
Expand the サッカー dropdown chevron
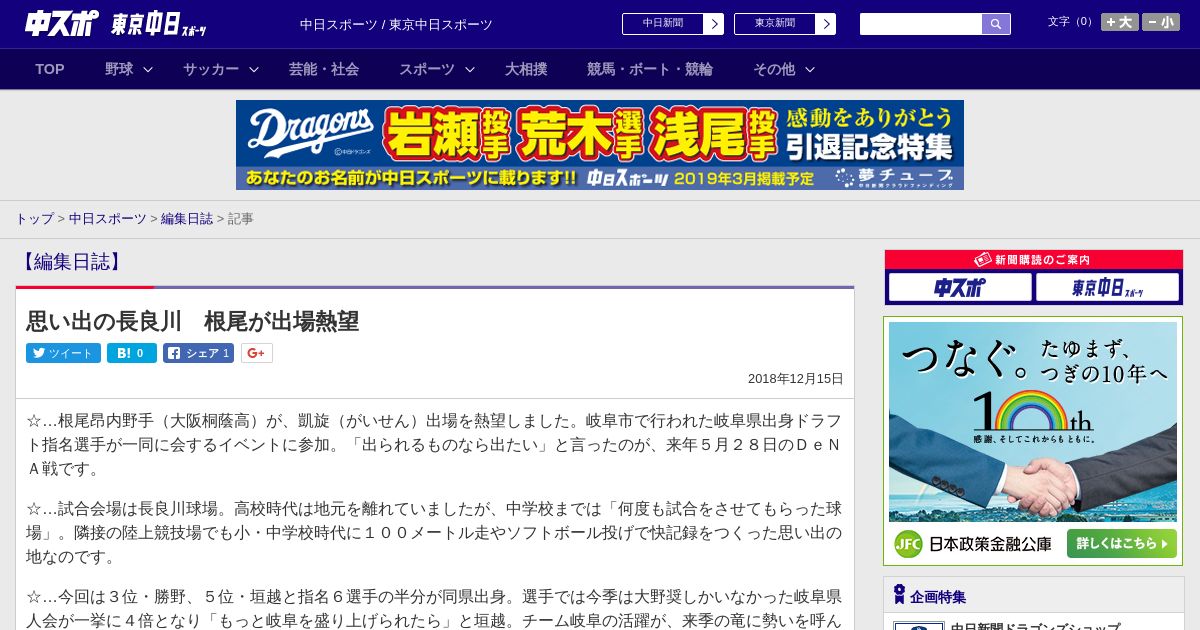click(254, 69)
